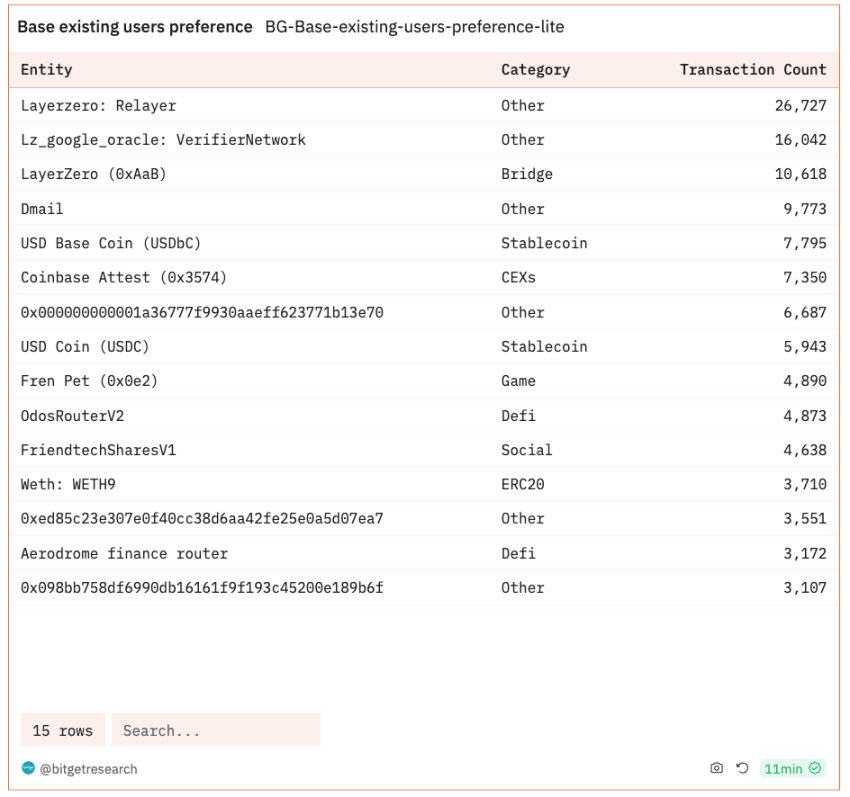Select the Layerzero: Relayer entity cell
850x797 pixels.
point(98,105)
